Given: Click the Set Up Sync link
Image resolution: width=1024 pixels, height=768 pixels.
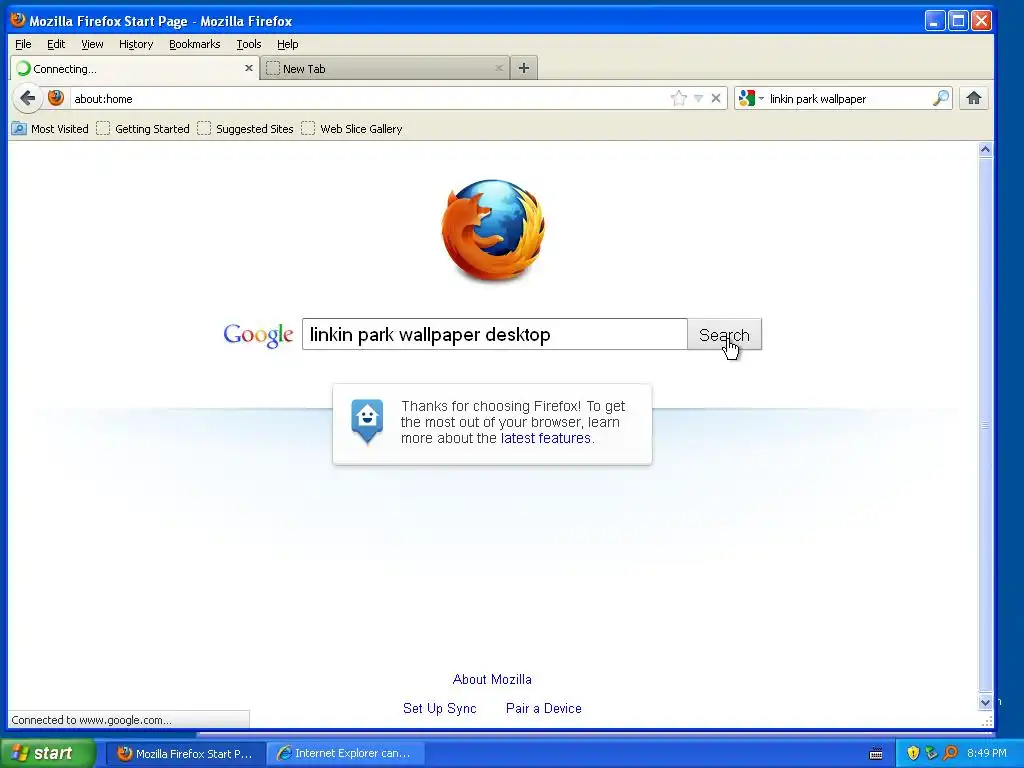Looking at the screenshot, I should (x=440, y=709).
